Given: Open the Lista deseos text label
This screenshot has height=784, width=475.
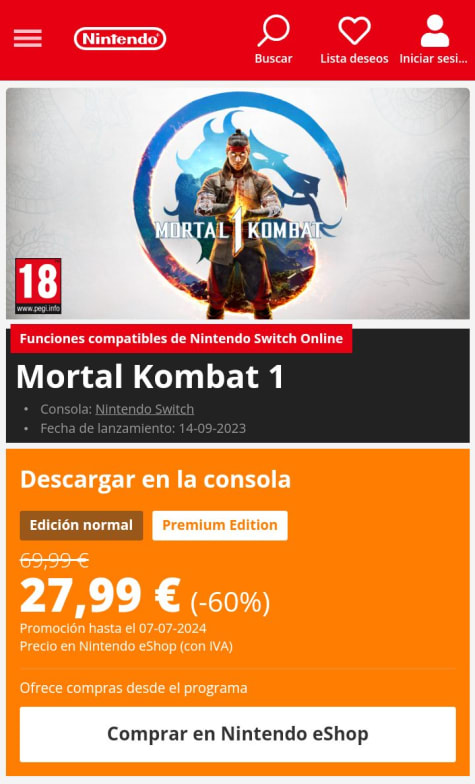Looking at the screenshot, I should pyautogui.click(x=354, y=58).
